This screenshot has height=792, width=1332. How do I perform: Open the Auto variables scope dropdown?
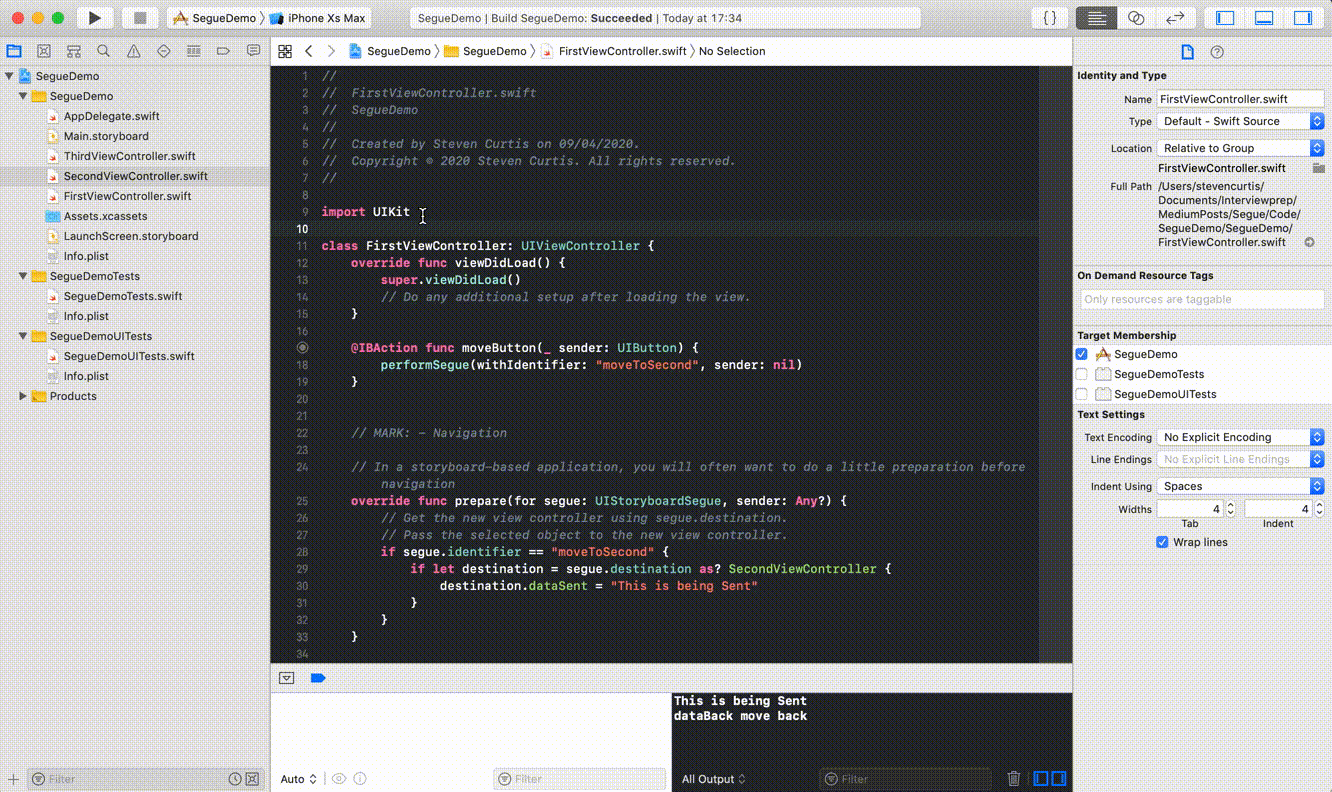tap(298, 779)
